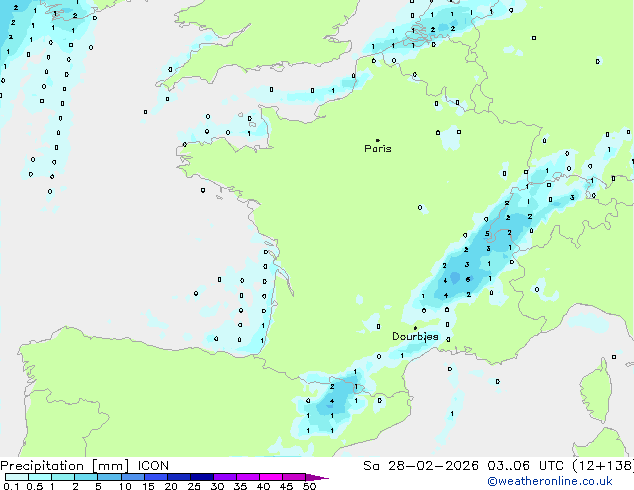This screenshot has height=490, width=634.
Task: Click the '0.1' legend scale label
Action: pos(11,486)
